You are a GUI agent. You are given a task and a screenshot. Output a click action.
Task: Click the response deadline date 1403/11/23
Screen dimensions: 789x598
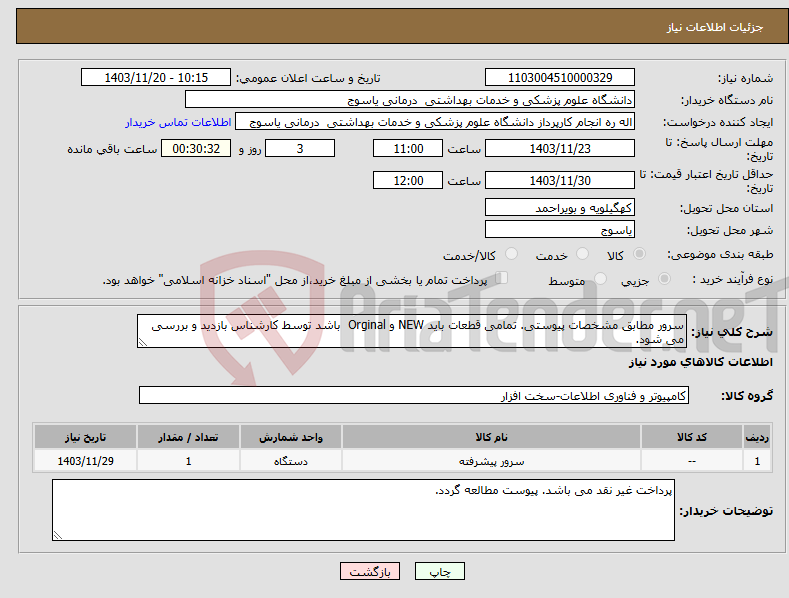click(560, 148)
